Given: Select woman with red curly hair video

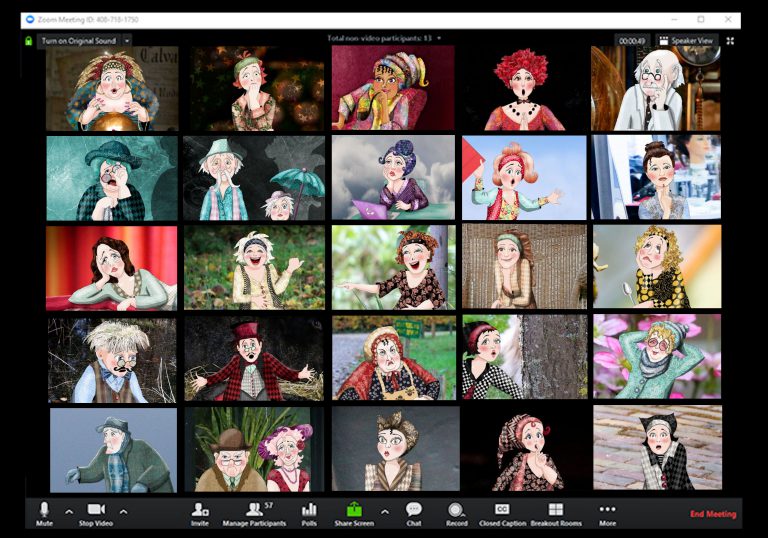Looking at the screenshot, I should click(x=524, y=89).
